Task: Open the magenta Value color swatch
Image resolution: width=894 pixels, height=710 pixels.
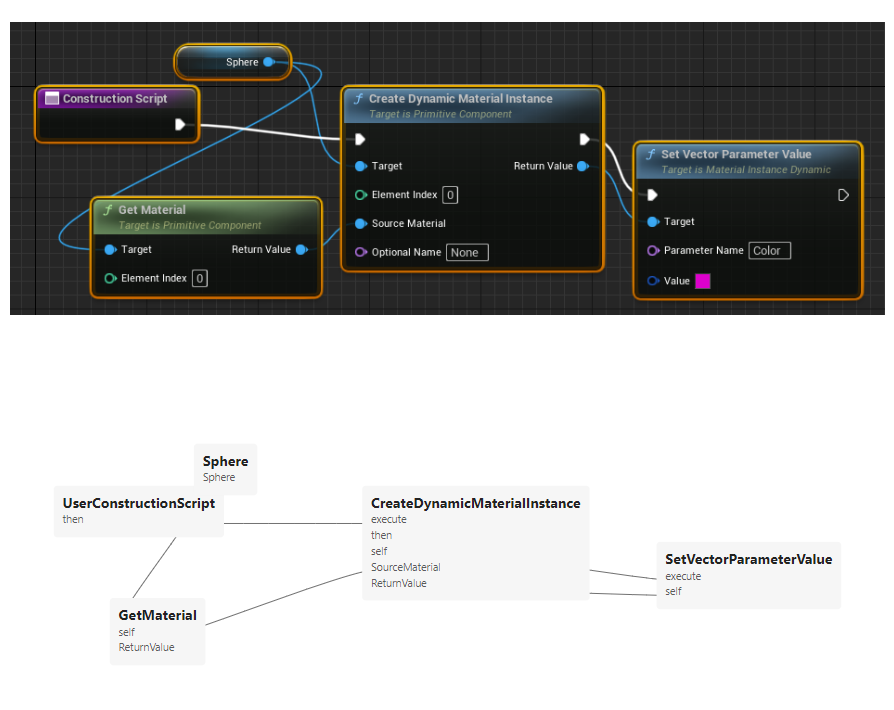Action: pos(702,281)
